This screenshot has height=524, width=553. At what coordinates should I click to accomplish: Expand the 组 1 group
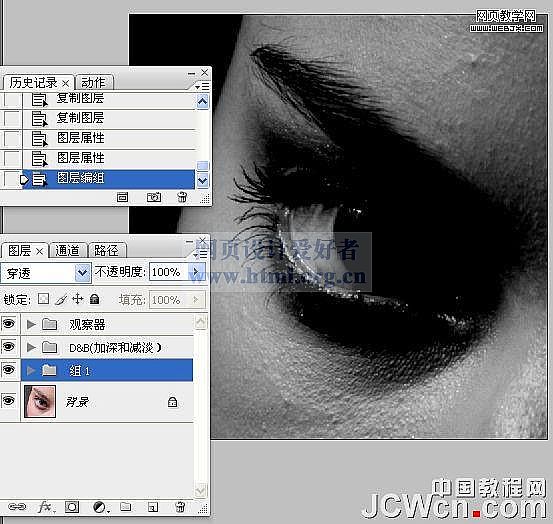click(31, 370)
